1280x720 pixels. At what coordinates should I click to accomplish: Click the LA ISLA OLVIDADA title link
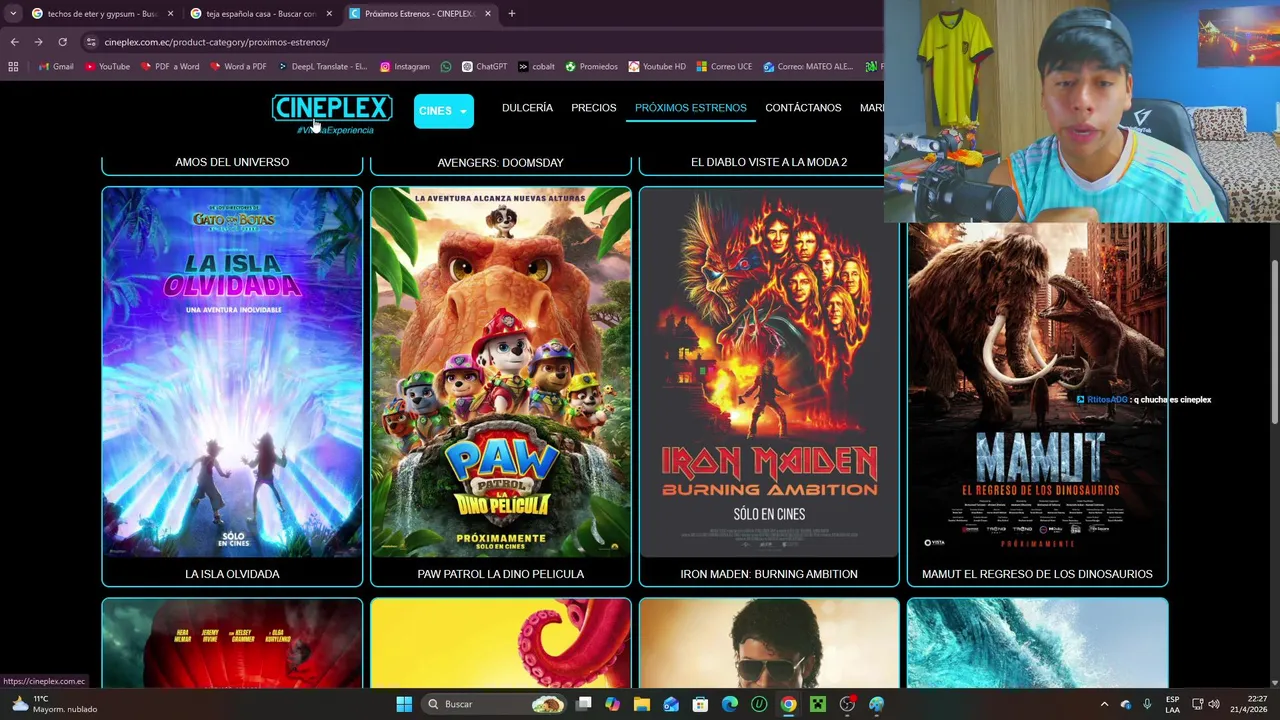pos(232,574)
